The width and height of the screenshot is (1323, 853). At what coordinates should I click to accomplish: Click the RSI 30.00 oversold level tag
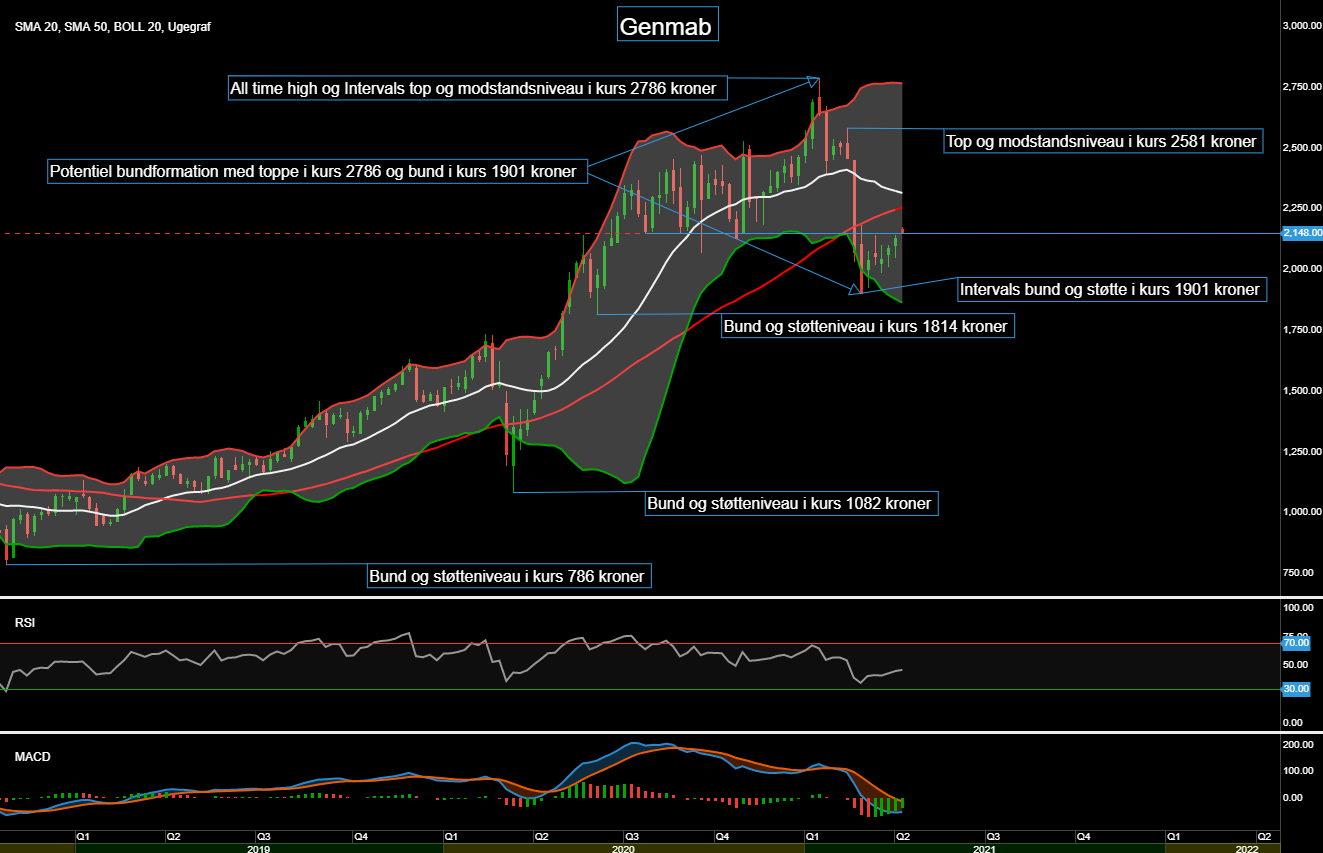pos(1297,689)
